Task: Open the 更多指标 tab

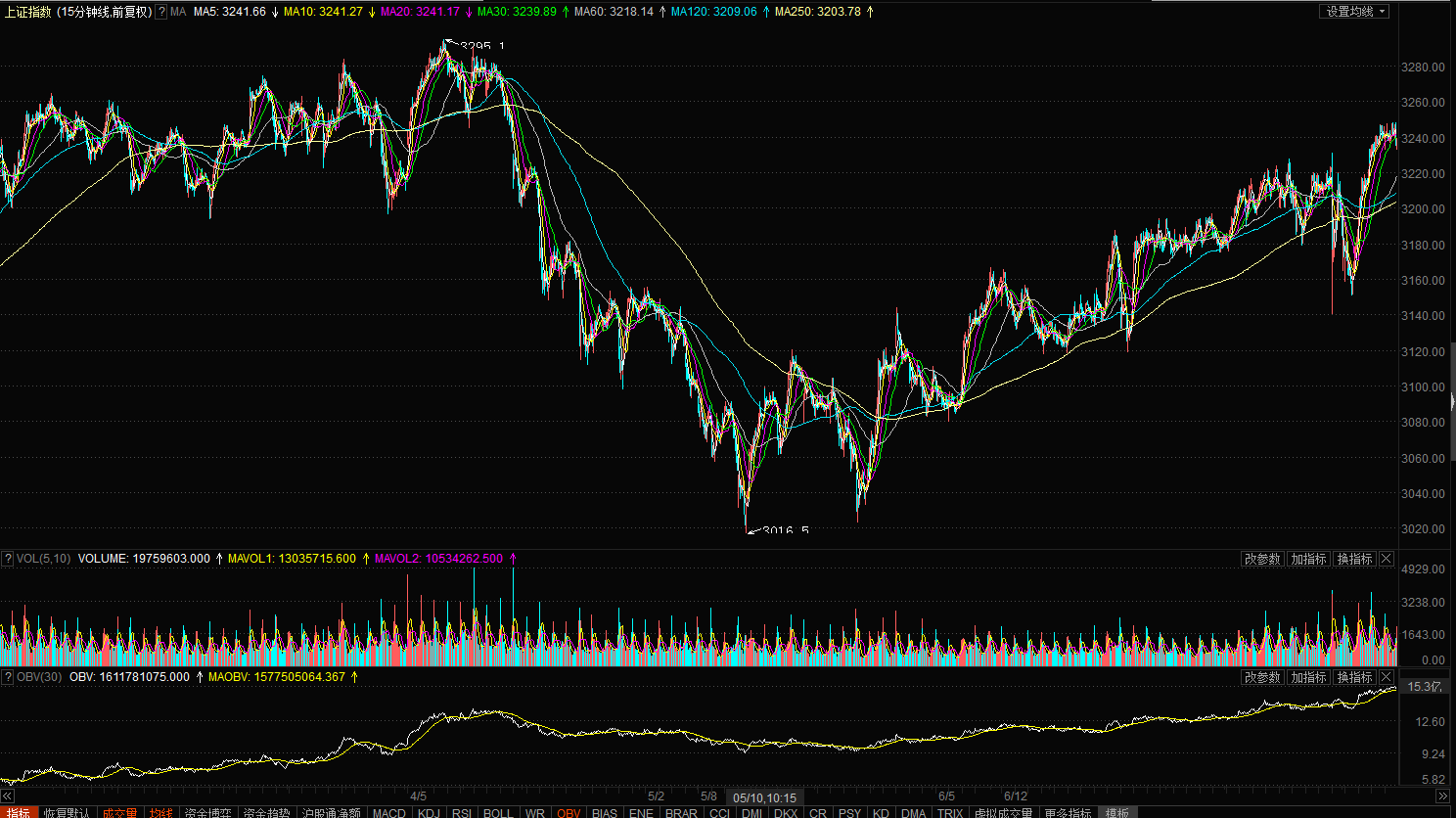Action: pyautogui.click(x=1067, y=812)
